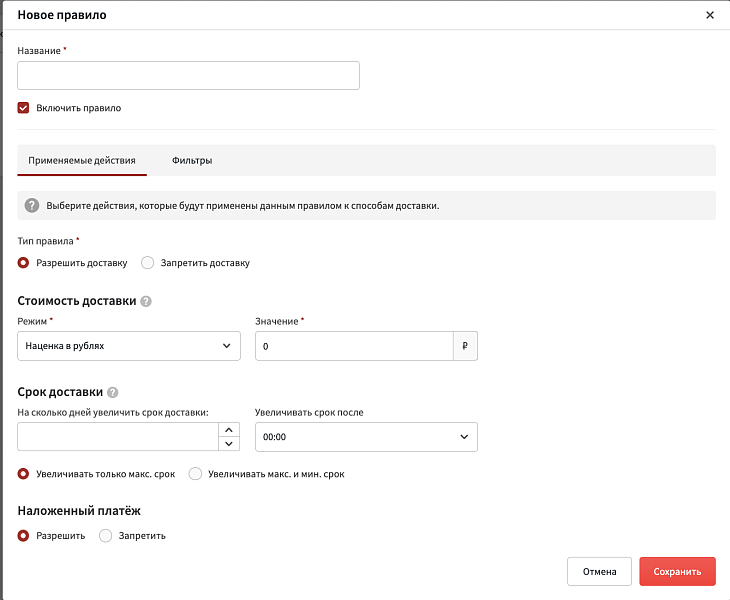The width and height of the screenshot is (730, 600).
Task: Decrease delivery days with down arrow
Action: pos(230,444)
